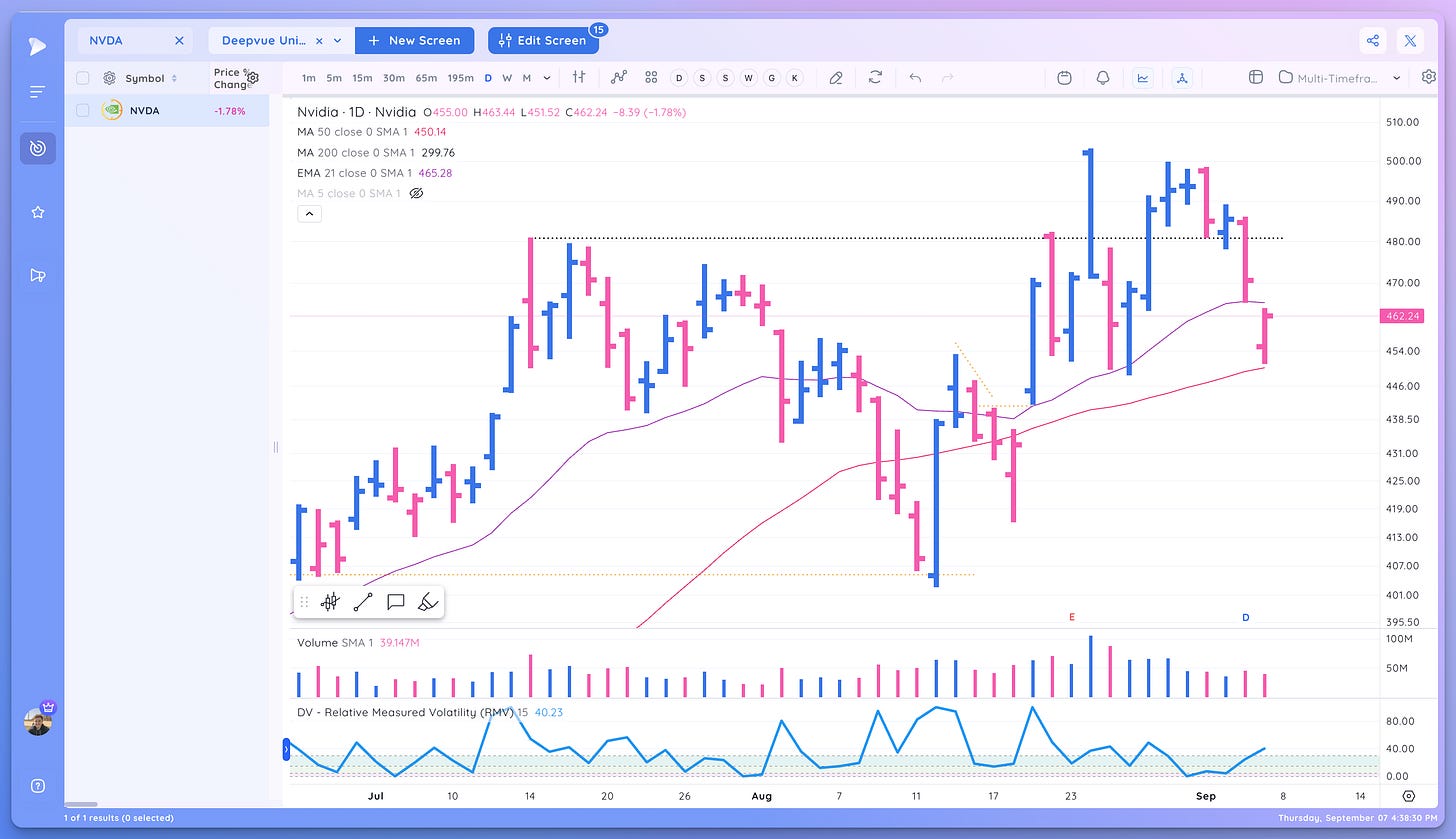Viewport: 1456px width, 839px height.
Task: Switch to 30m timeframe
Action: (x=393, y=78)
